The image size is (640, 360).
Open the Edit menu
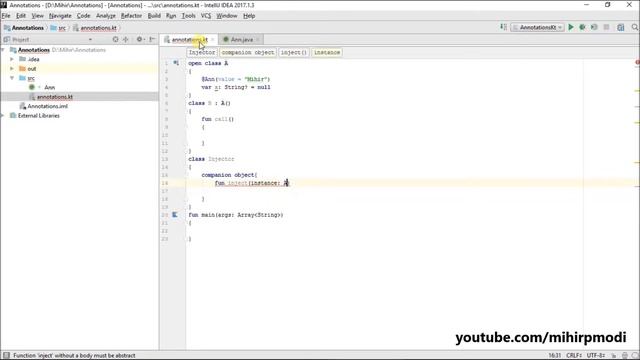(x=21, y=16)
